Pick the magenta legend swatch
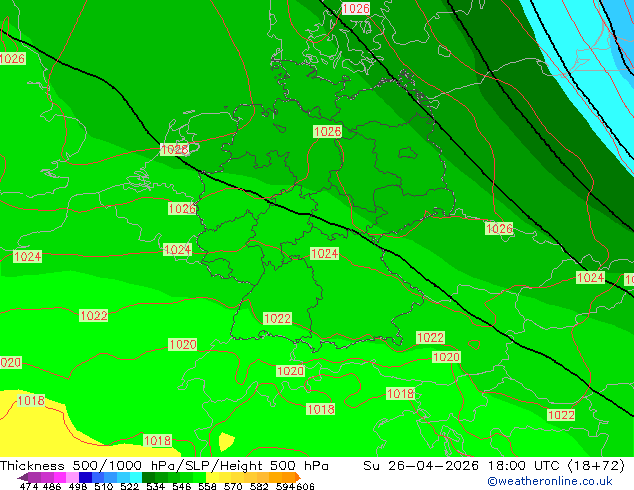634x490 pixels. [x=59, y=477]
